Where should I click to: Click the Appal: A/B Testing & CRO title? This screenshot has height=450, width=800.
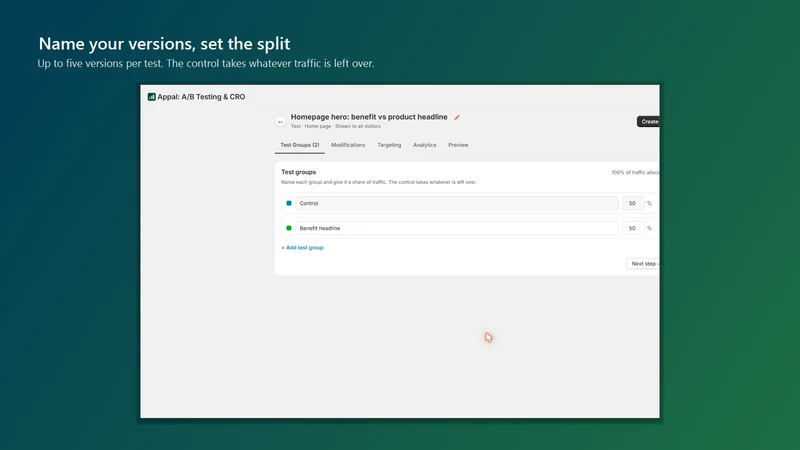[201, 97]
